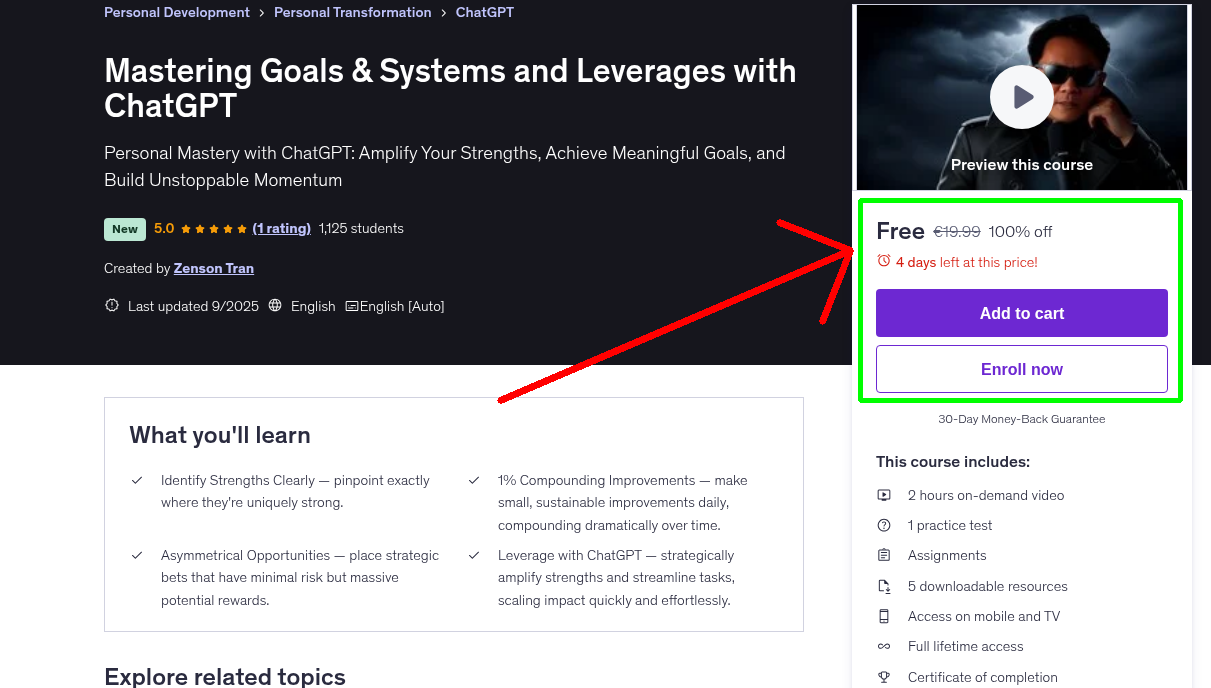Click the closed captions icon
This screenshot has height=688, width=1211.
(x=351, y=306)
